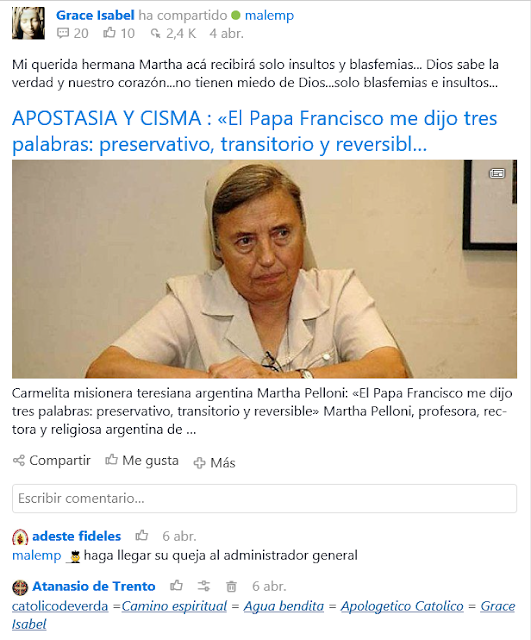Open the Apologetico Catolico link

pos(402,606)
